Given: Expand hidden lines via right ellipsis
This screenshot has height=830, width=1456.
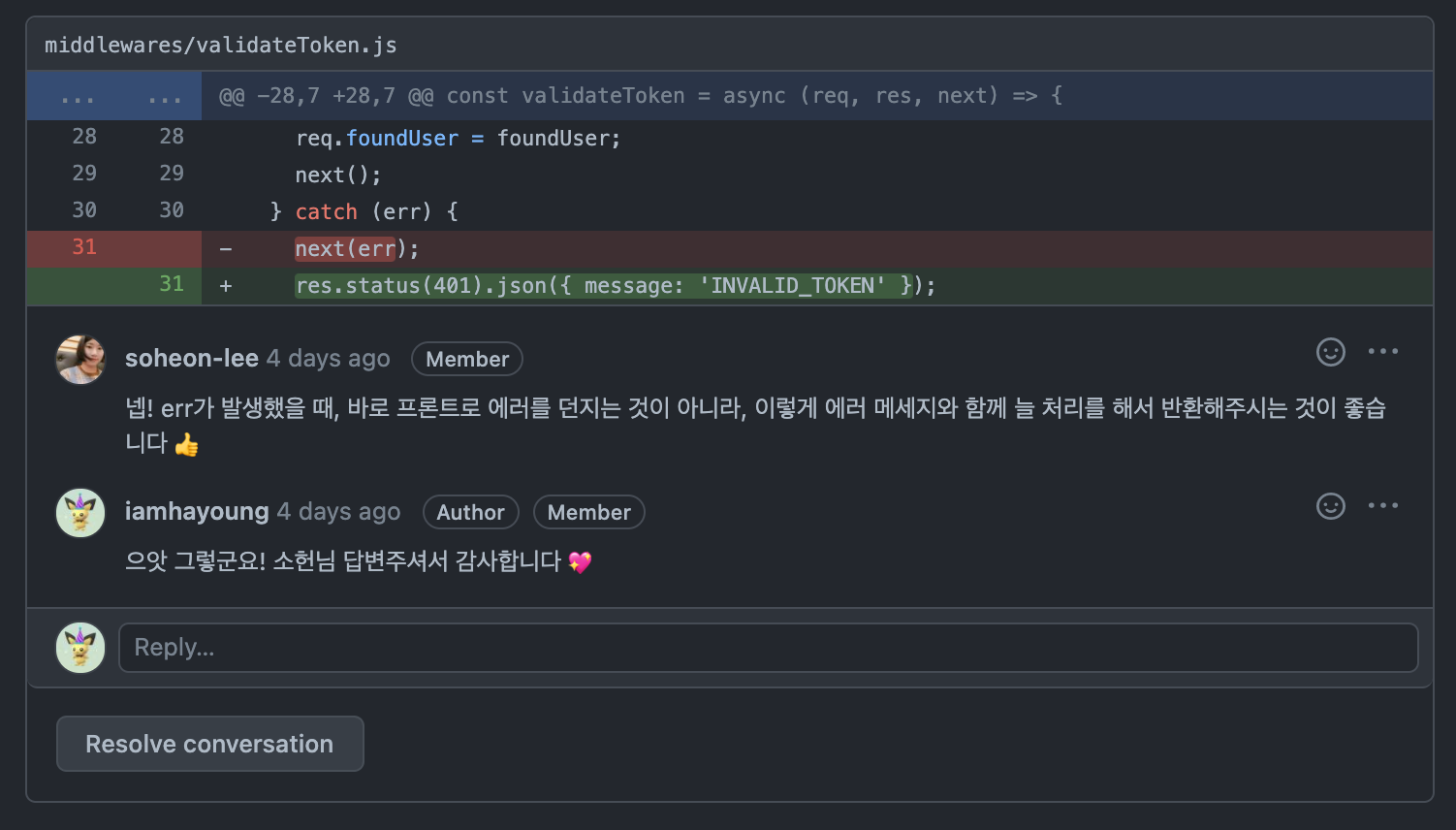Looking at the screenshot, I should pos(165,97).
